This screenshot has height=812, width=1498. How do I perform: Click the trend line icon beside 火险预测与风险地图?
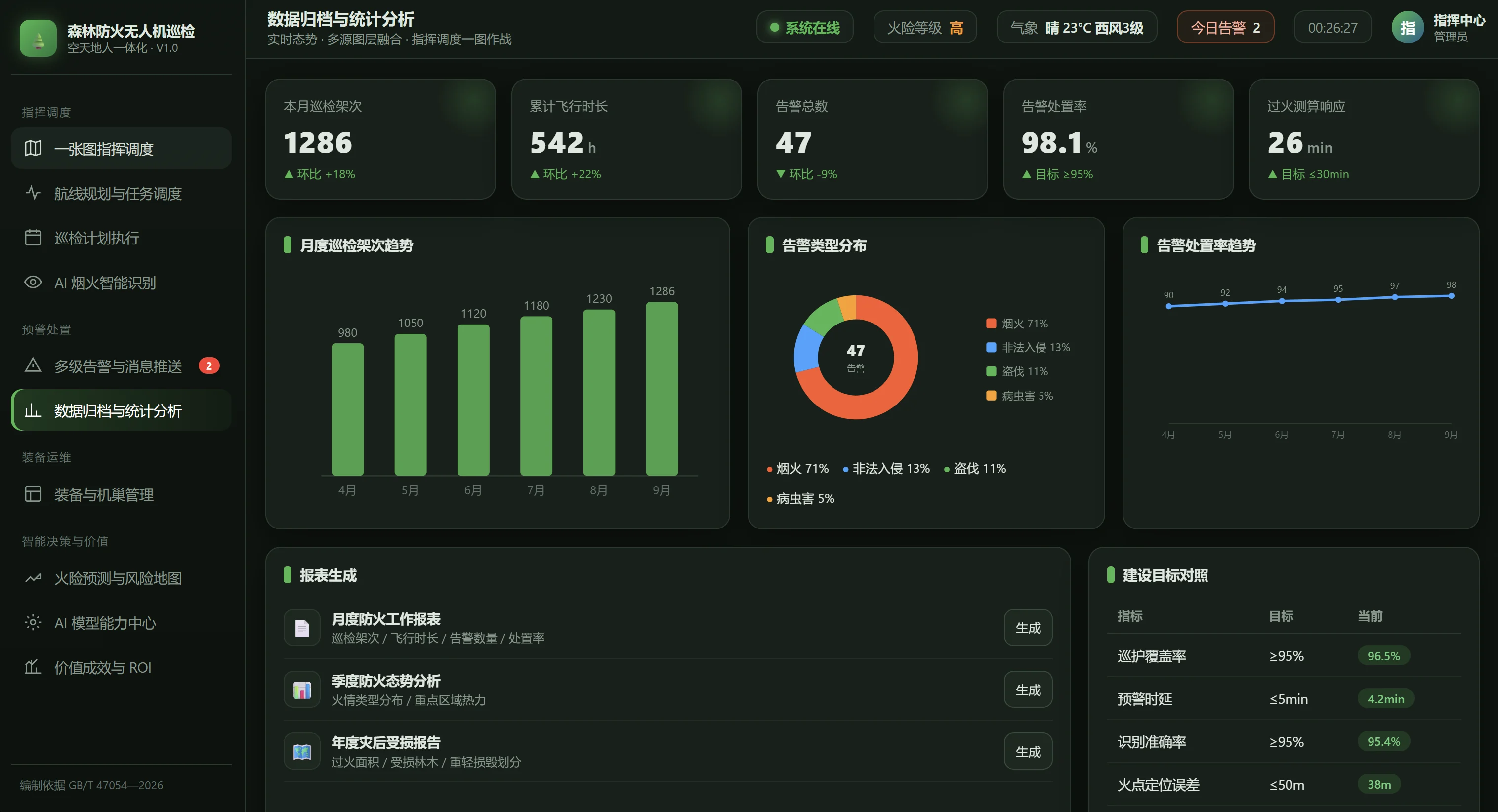point(33,578)
